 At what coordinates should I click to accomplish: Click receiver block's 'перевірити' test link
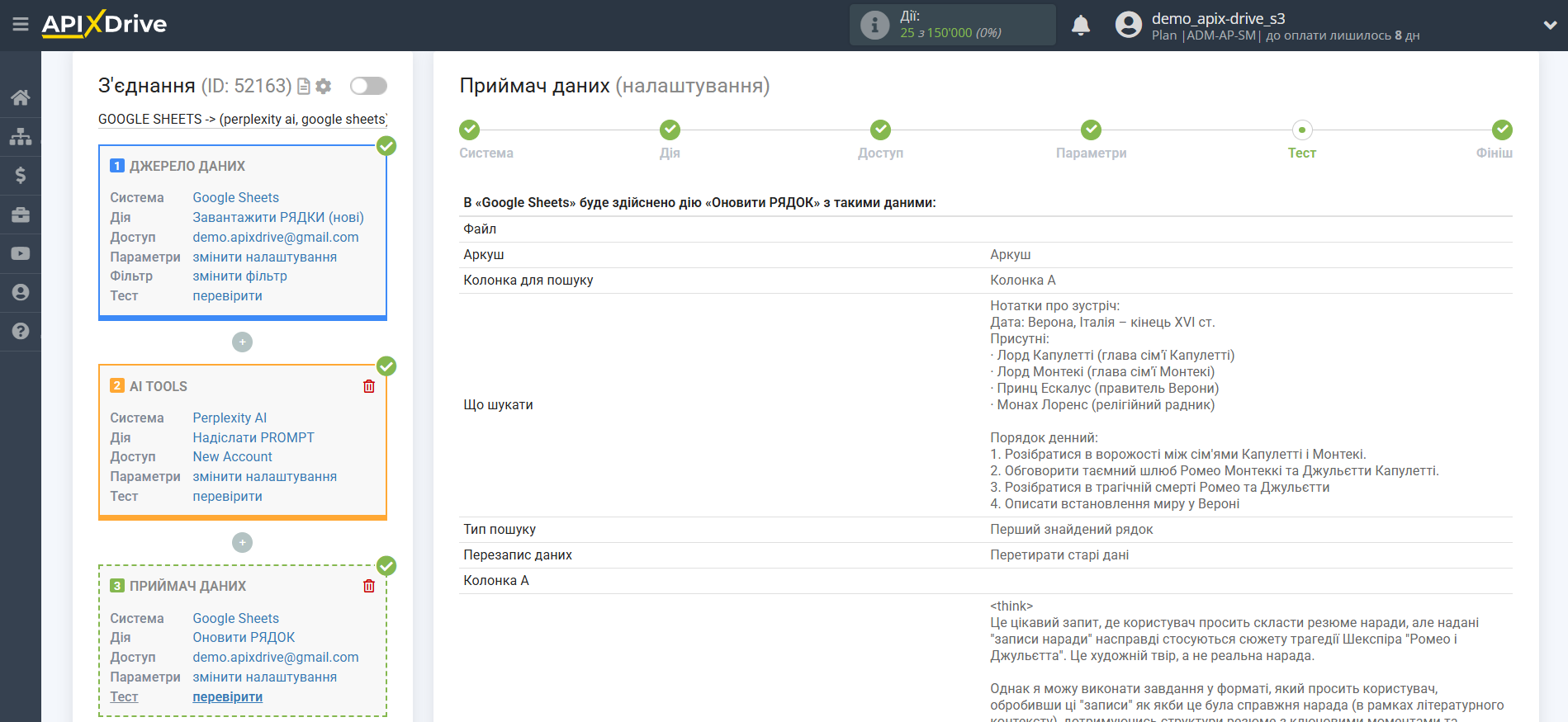(228, 696)
